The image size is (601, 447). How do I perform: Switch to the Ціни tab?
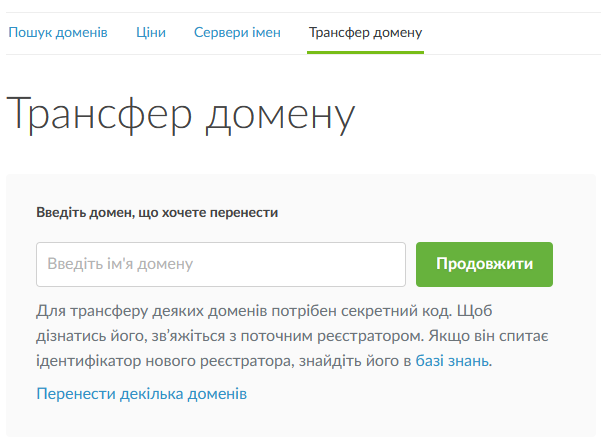click(151, 32)
